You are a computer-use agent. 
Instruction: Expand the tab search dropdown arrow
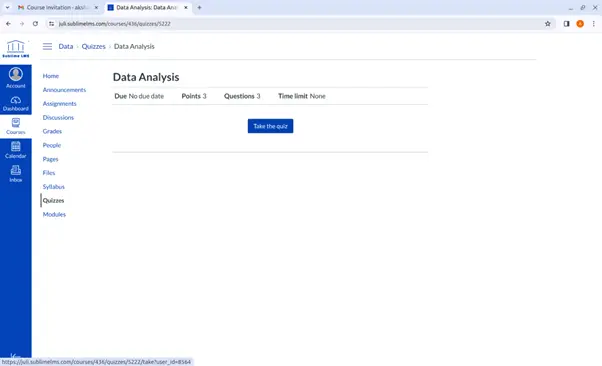[x=7, y=7]
